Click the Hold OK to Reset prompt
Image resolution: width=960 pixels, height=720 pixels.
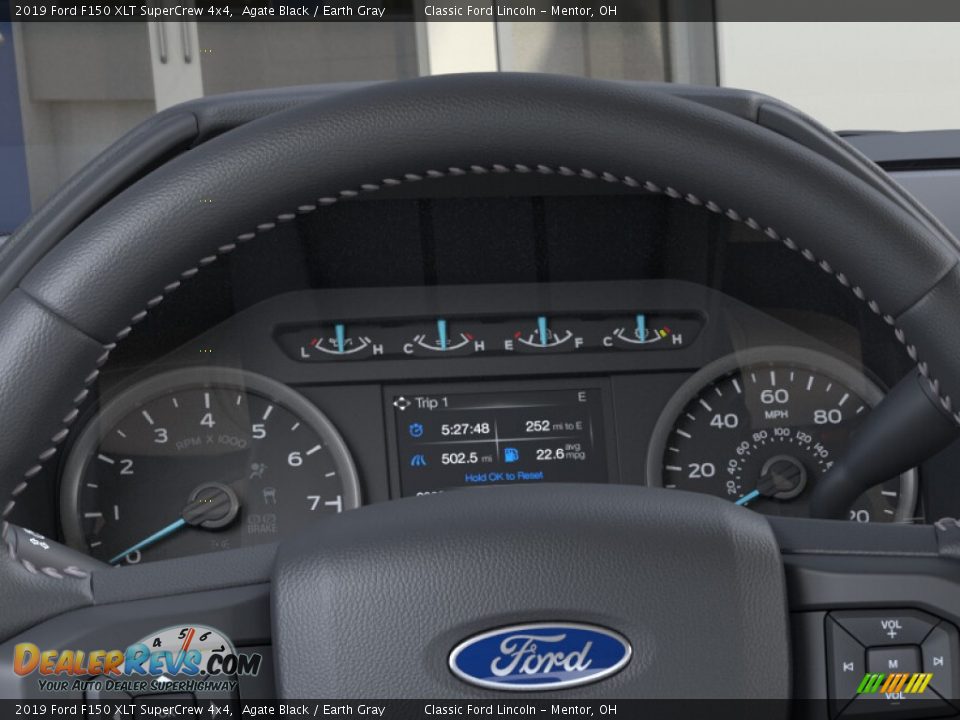click(504, 475)
